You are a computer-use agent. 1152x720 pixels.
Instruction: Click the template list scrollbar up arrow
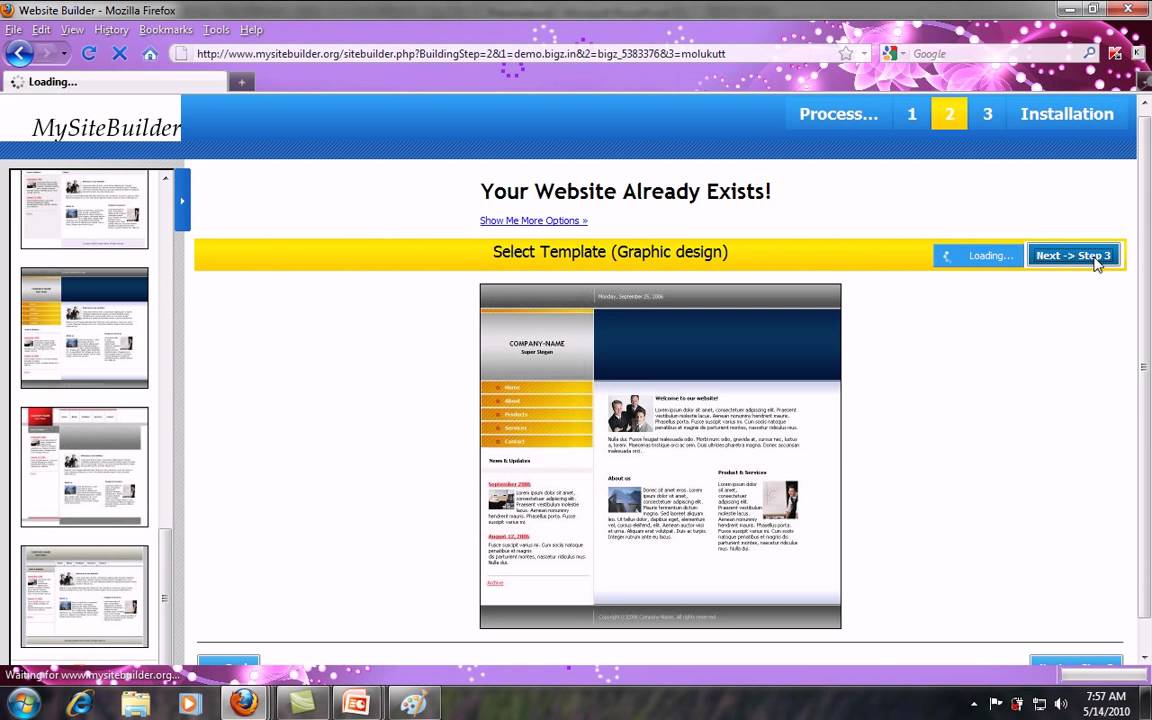165,178
